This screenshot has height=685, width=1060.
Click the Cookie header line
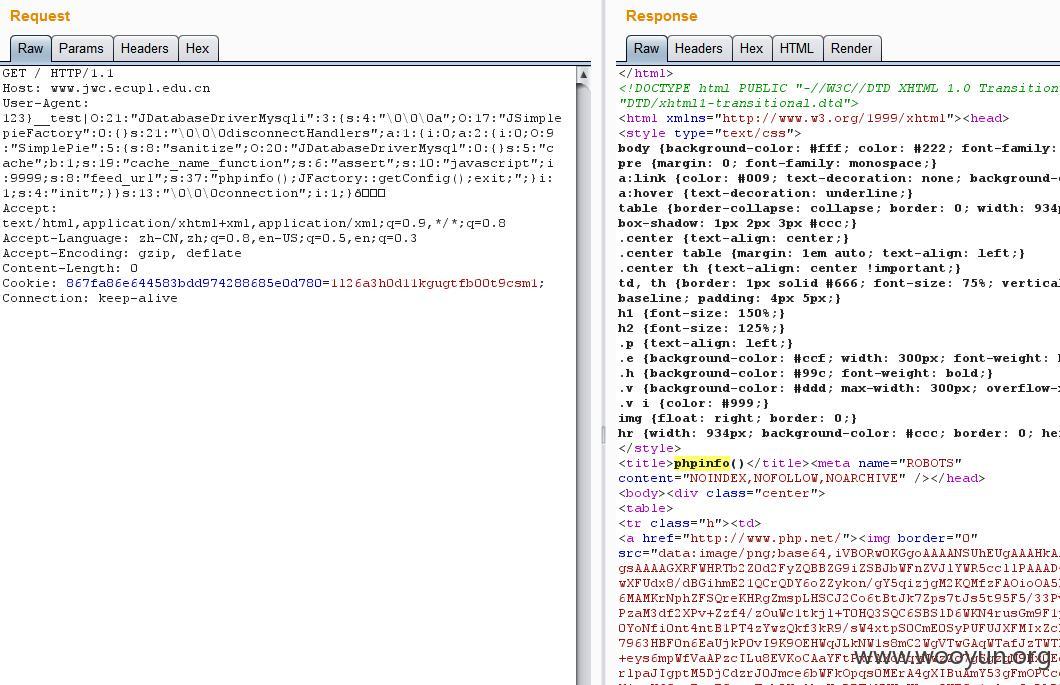[273, 283]
